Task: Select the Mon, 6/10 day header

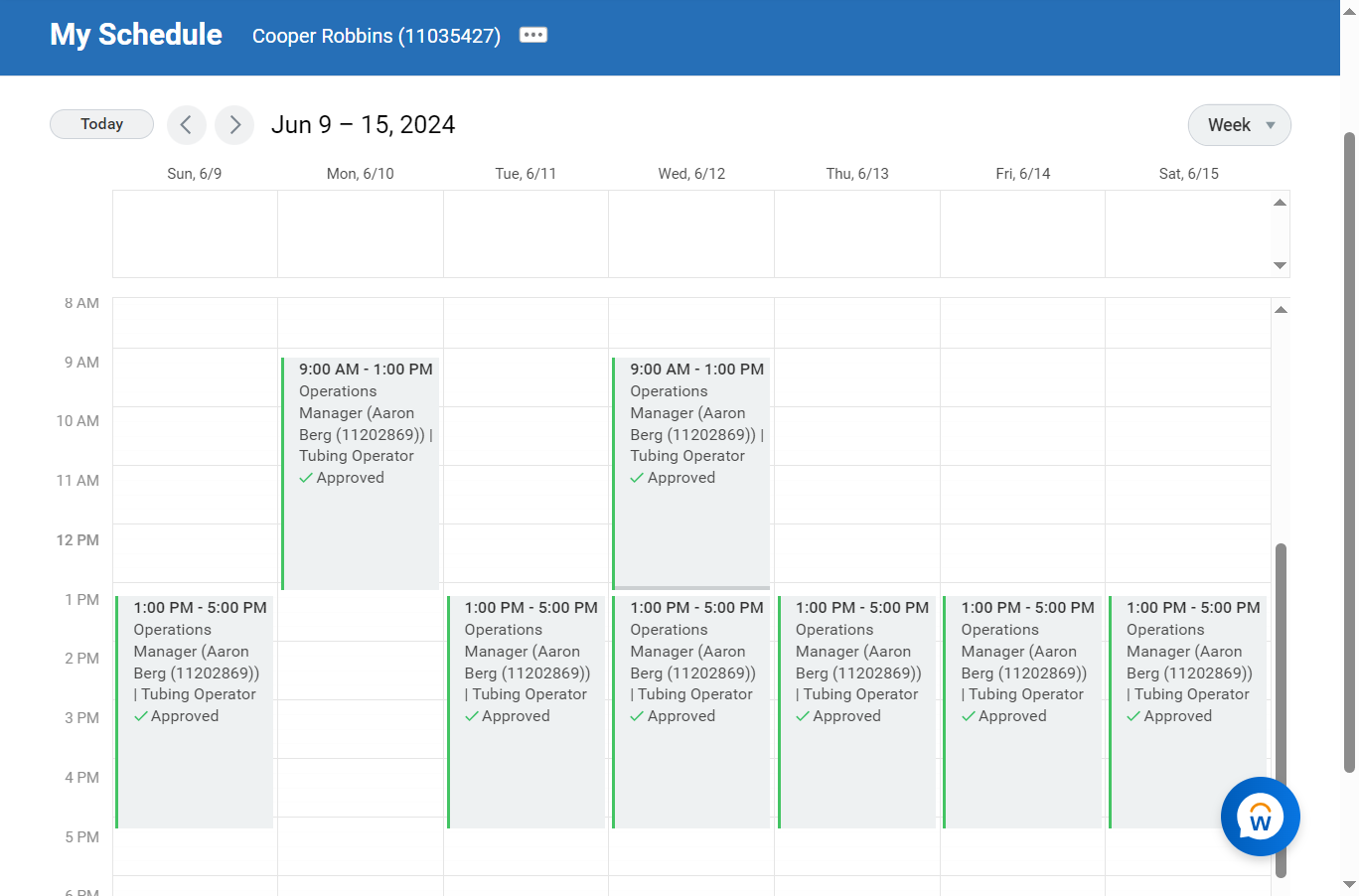Action: coord(361,174)
